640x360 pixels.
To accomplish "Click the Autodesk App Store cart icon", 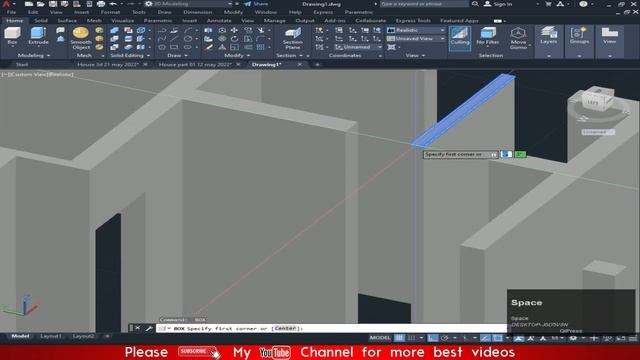I will 548,4.
